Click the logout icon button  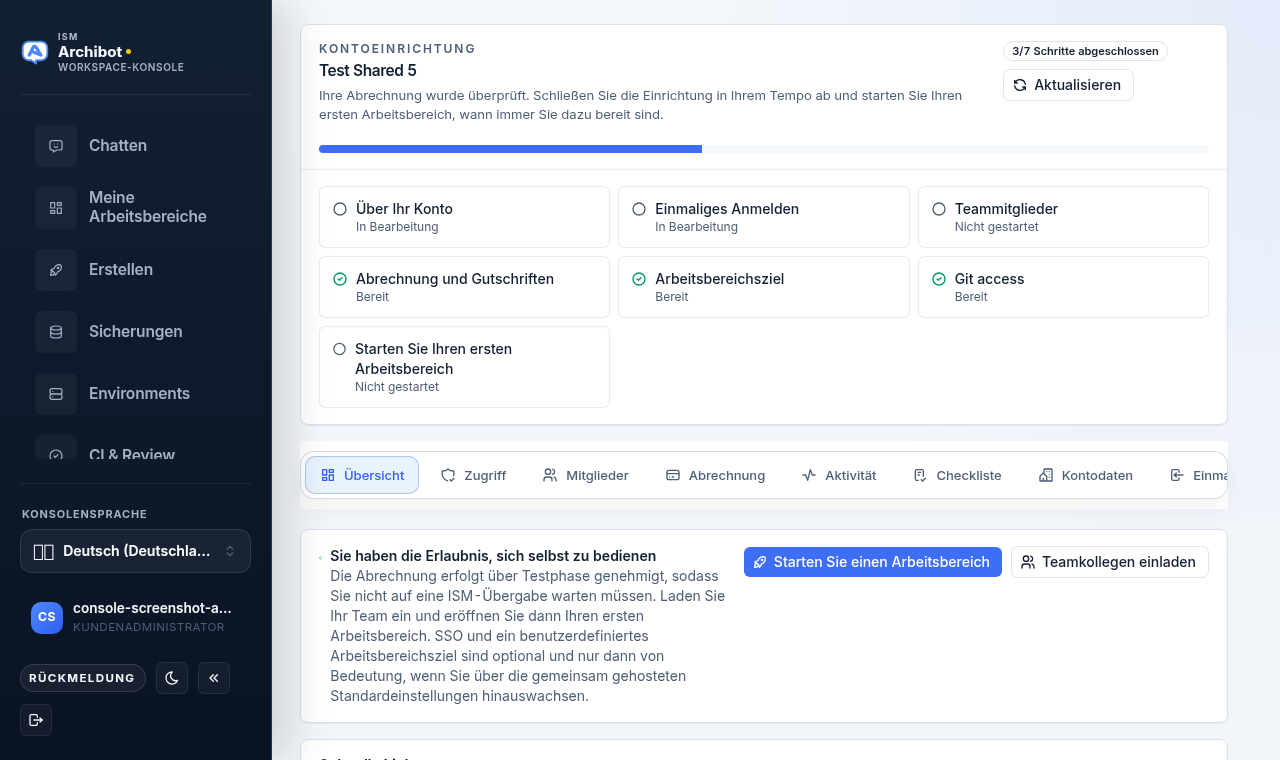(x=36, y=720)
